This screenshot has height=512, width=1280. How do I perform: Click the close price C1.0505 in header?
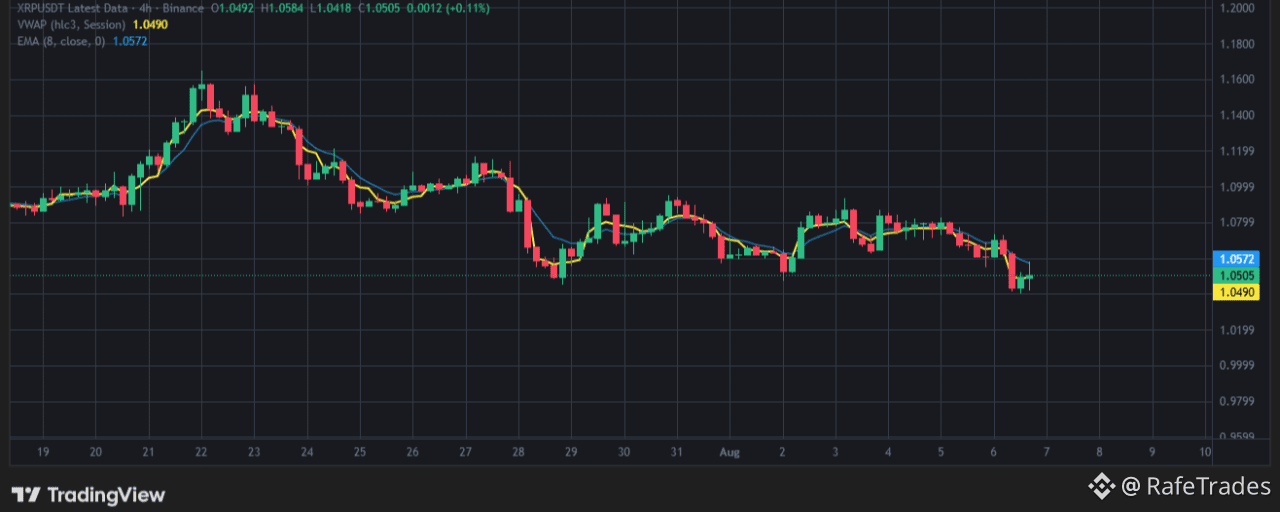click(377, 7)
